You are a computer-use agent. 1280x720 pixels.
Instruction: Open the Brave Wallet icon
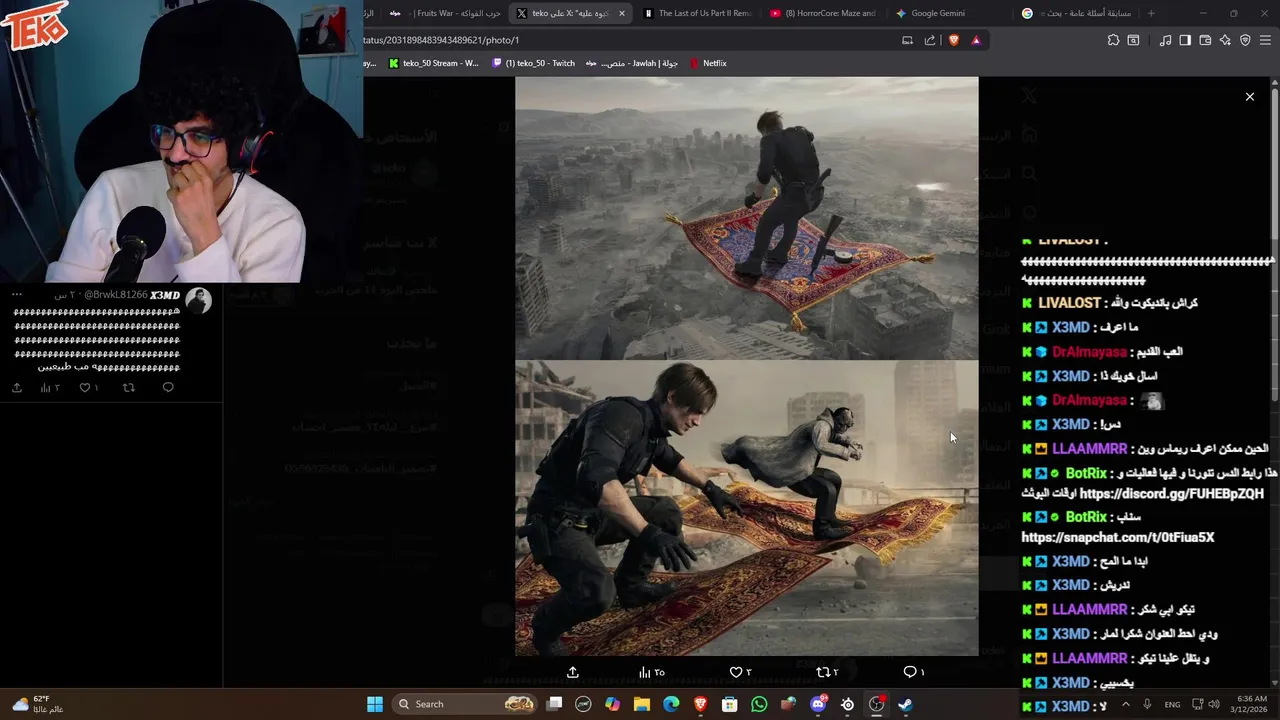(x=1205, y=40)
